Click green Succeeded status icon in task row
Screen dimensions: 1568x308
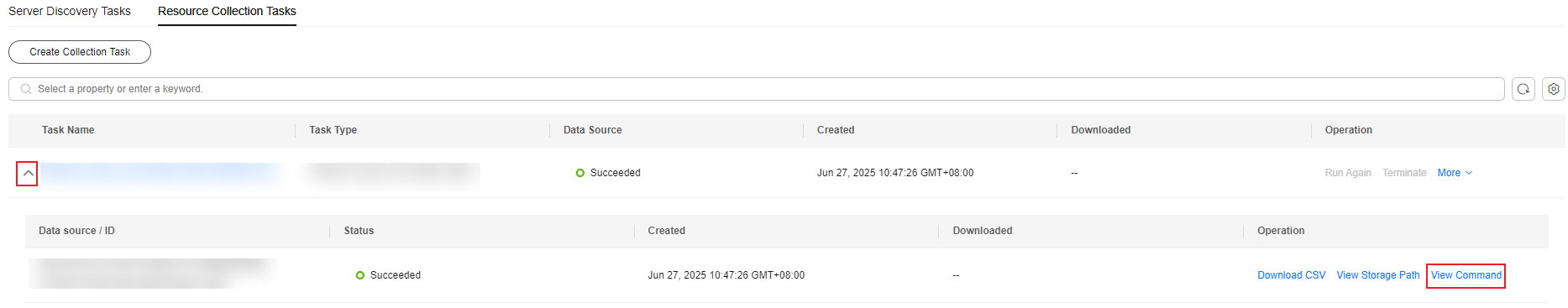pyautogui.click(x=579, y=173)
